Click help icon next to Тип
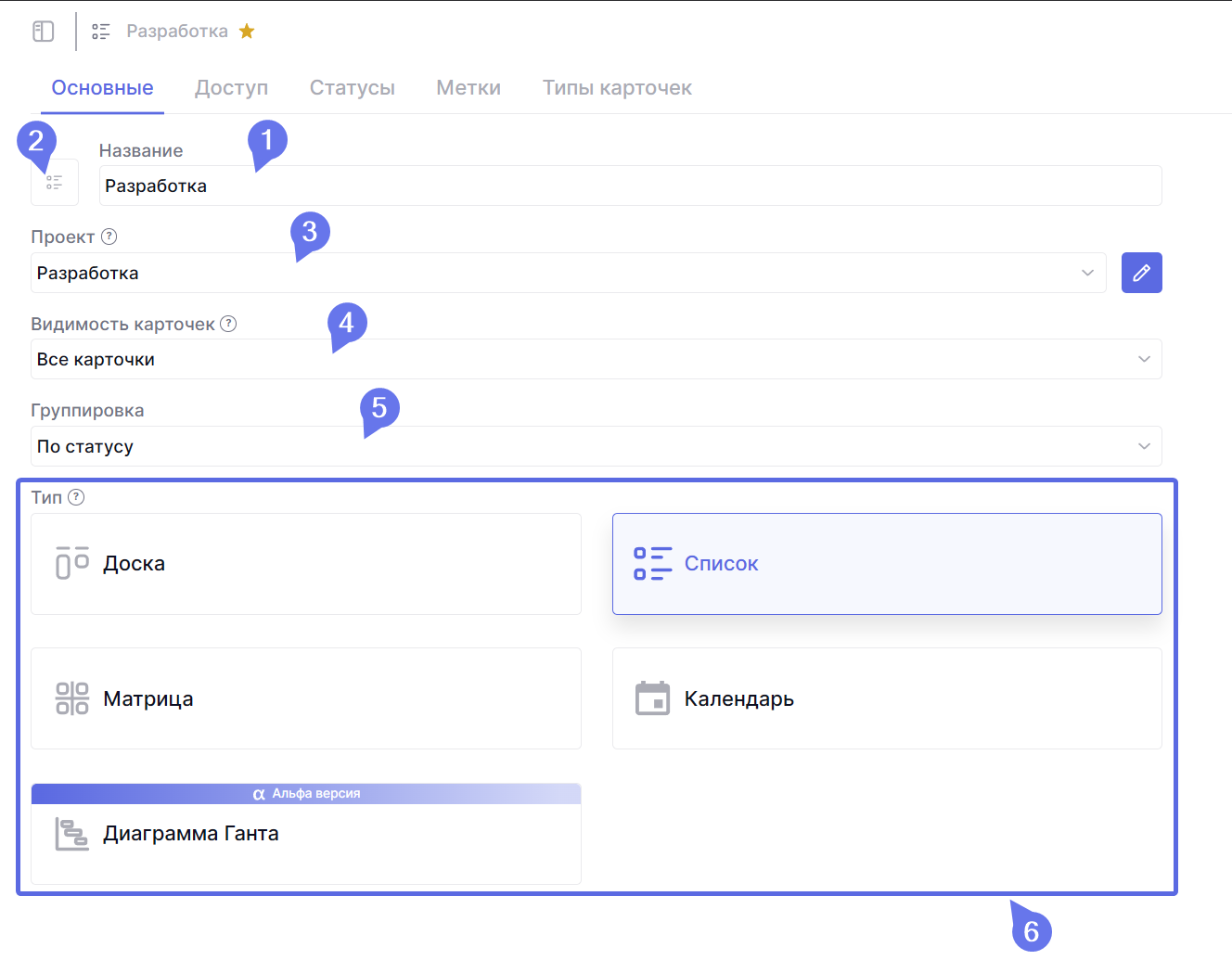1232x960 pixels. (x=76, y=497)
